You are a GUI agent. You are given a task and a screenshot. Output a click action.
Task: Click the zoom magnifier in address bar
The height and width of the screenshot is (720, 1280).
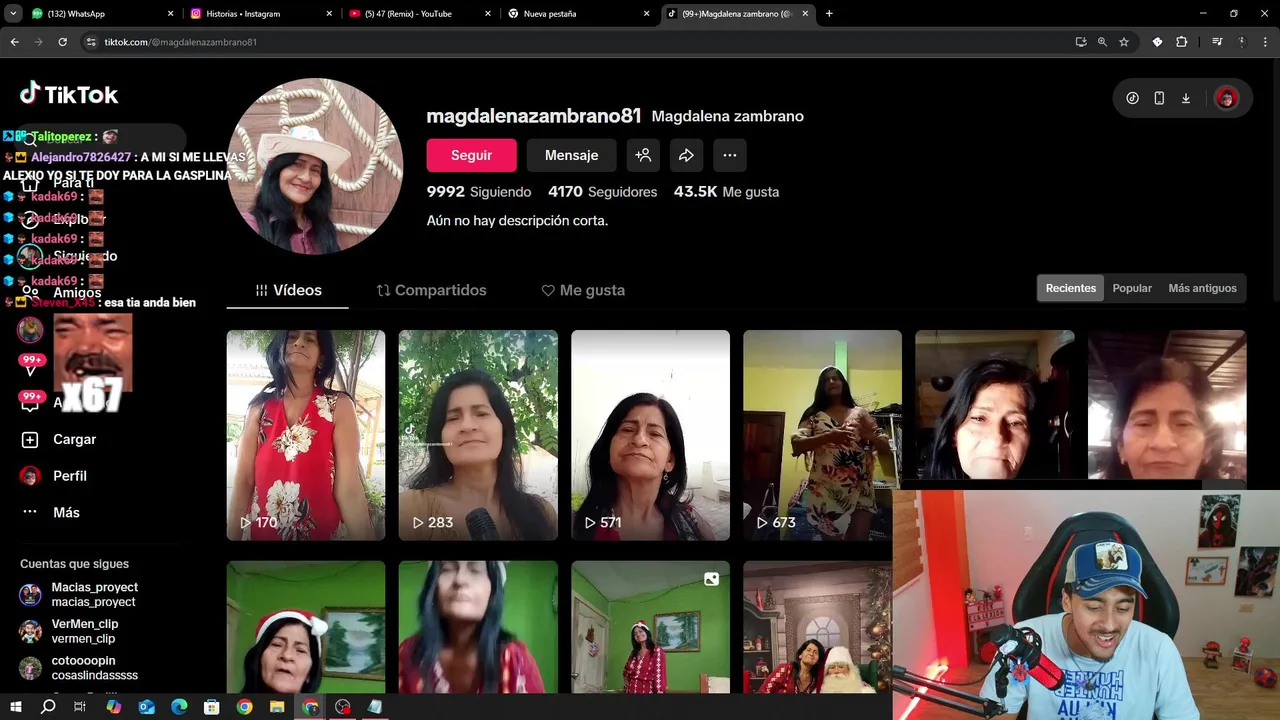pyautogui.click(x=1102, y=42)
